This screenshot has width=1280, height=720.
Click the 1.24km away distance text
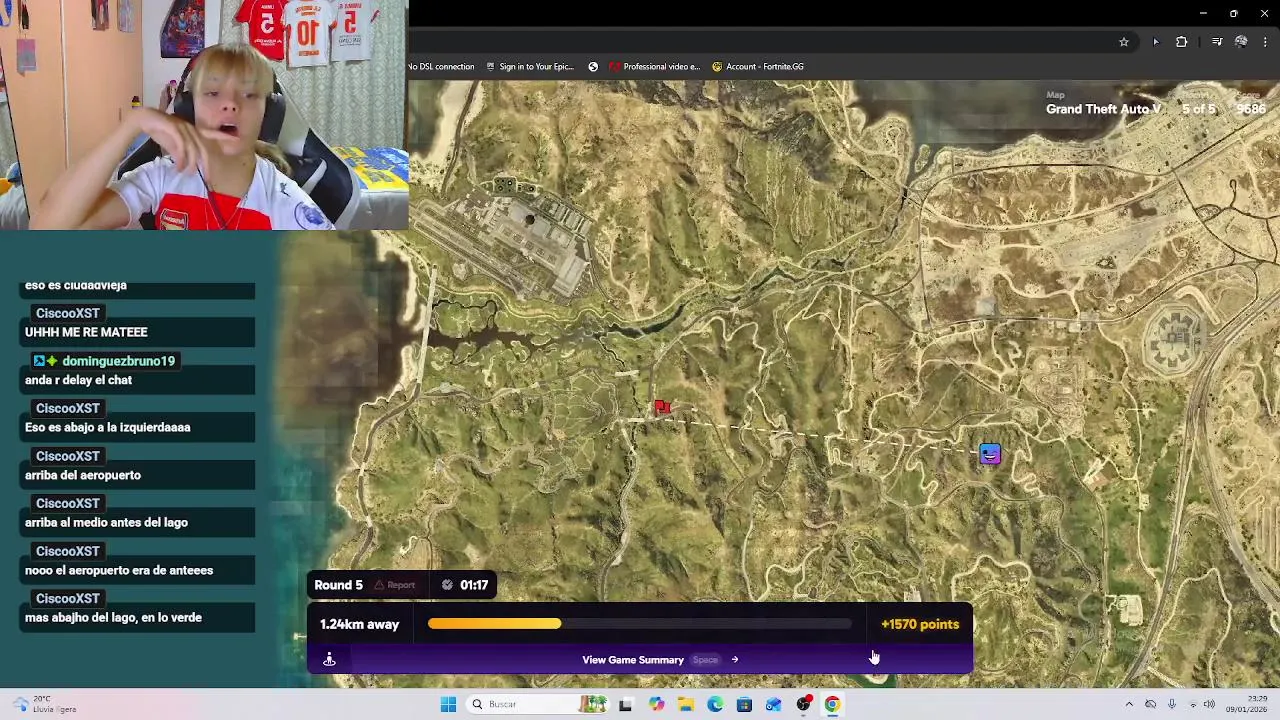[359, 624]
